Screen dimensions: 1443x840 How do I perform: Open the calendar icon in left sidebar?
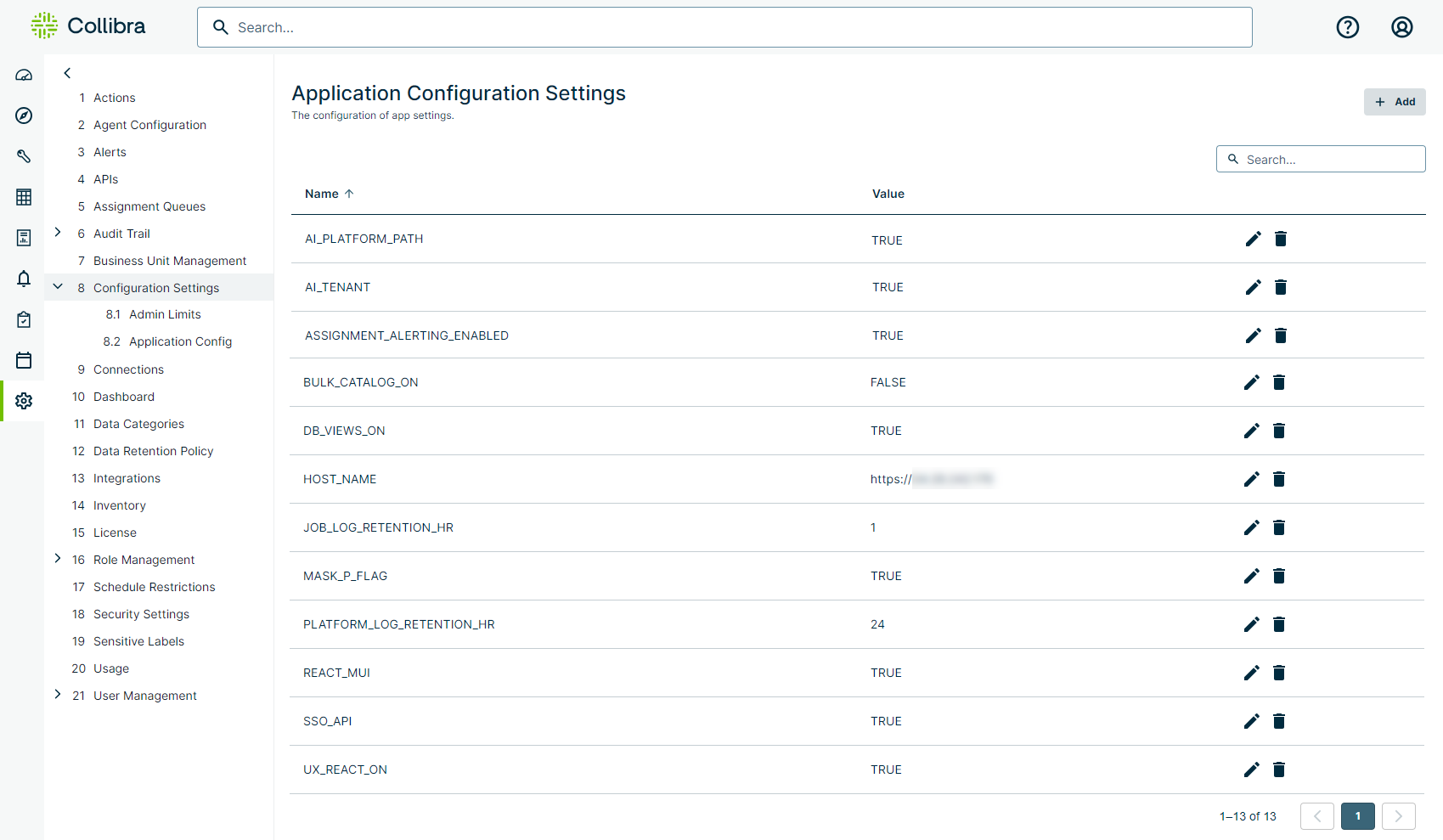pyautogui.click(x=24, y=360)
